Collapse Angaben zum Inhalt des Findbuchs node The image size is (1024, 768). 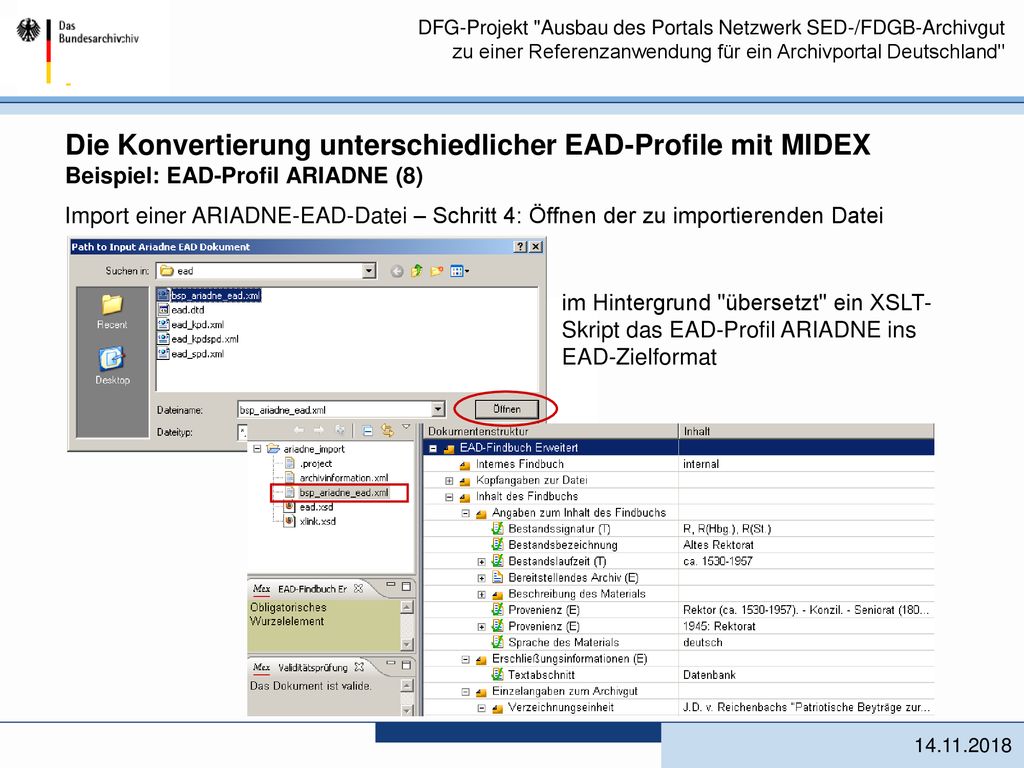465,513
